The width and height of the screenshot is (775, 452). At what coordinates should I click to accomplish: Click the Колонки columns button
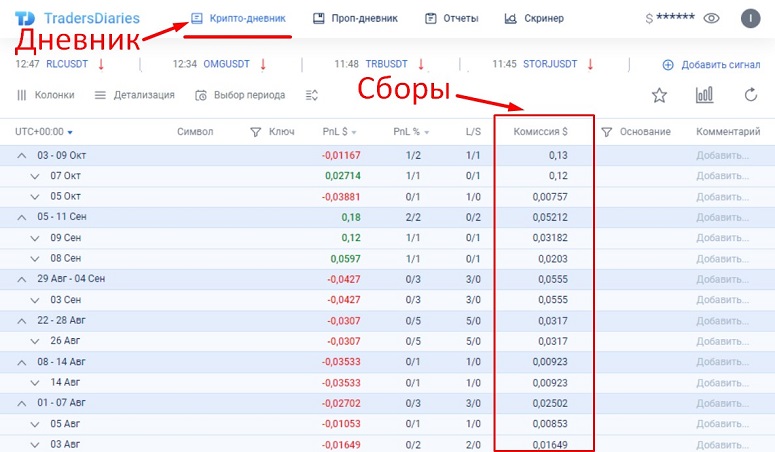(45, 95)
